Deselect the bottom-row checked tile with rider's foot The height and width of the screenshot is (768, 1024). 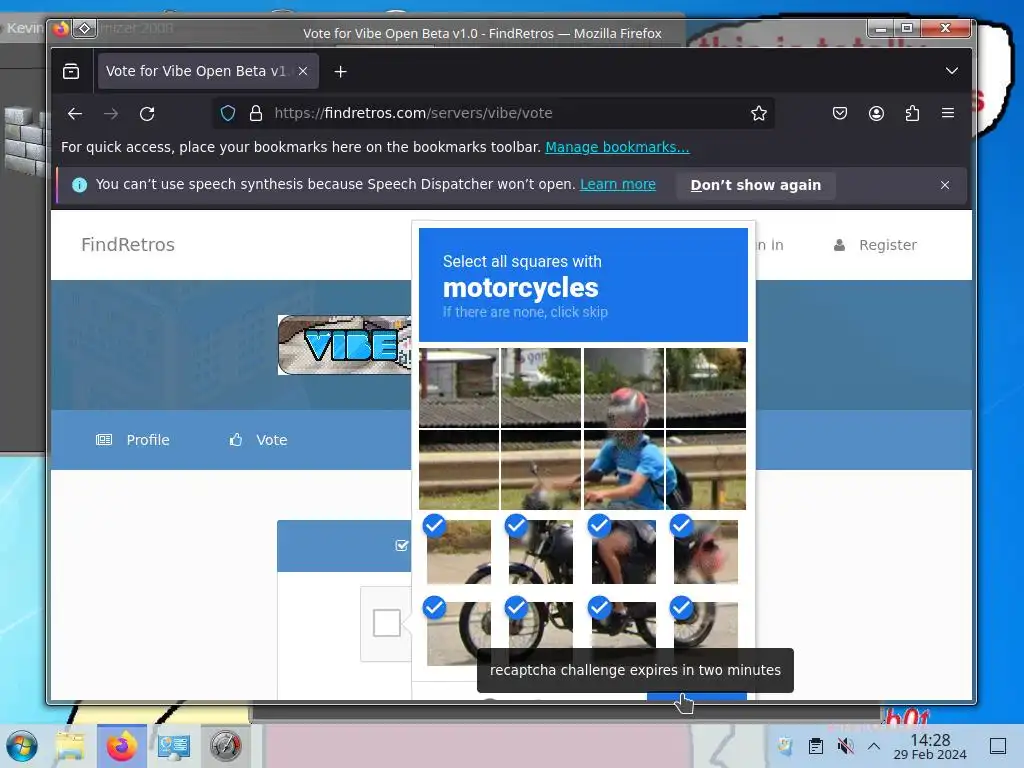[x=624, y=624]
